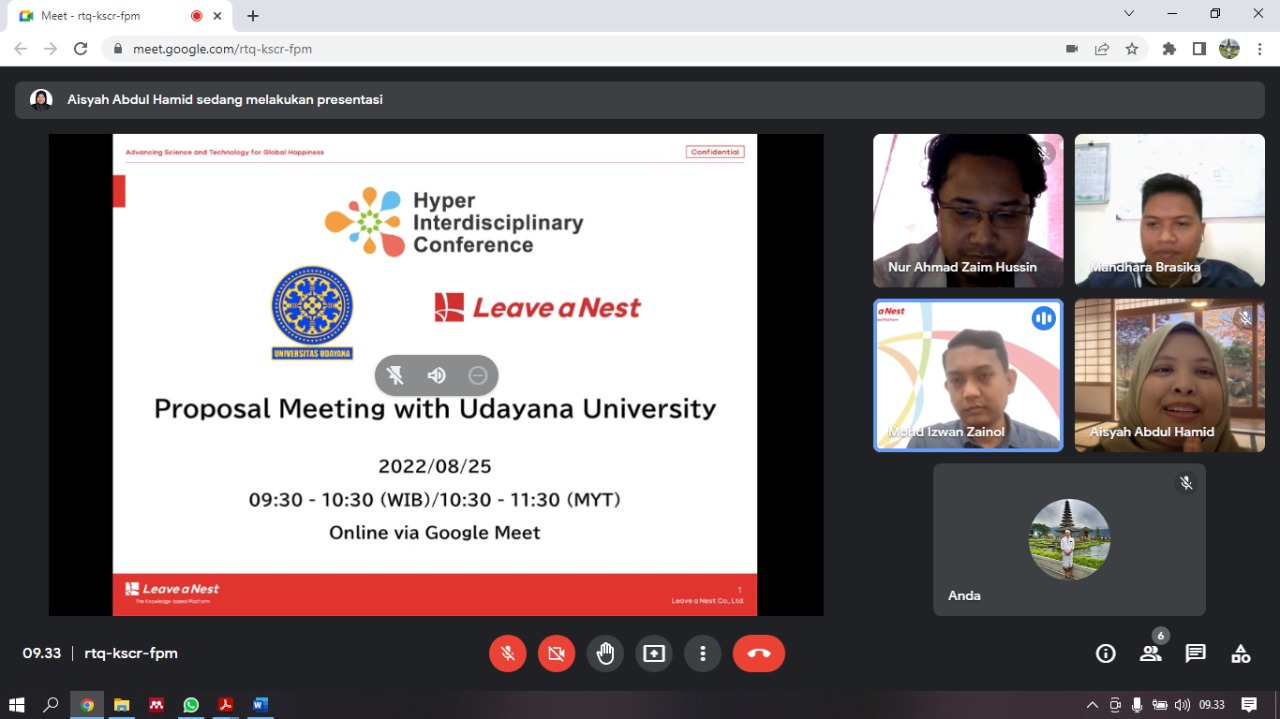
Task: Toggle Chrome side panel
Action: pyautogui.click(x=1199, y=48)
